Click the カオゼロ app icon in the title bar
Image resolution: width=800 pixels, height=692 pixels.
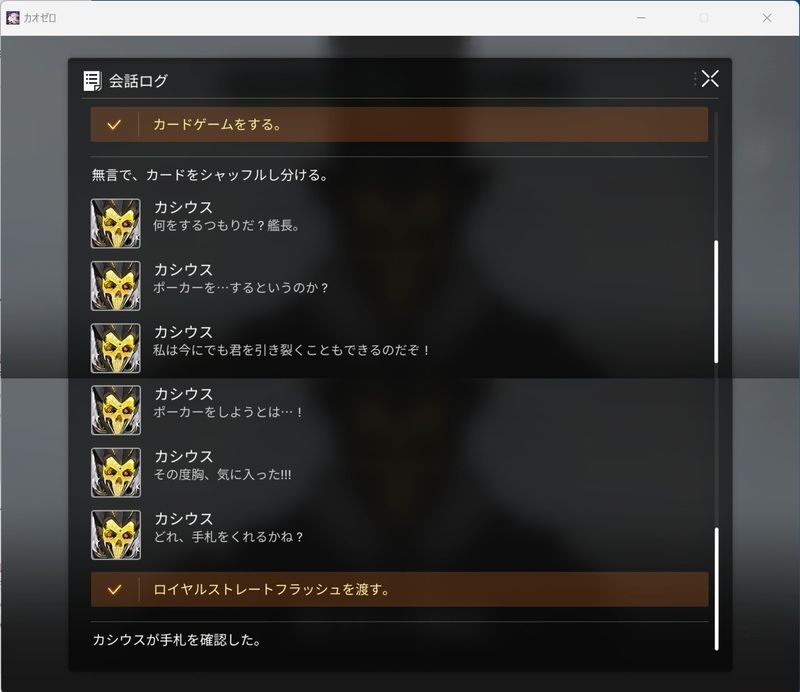(13, 18)
